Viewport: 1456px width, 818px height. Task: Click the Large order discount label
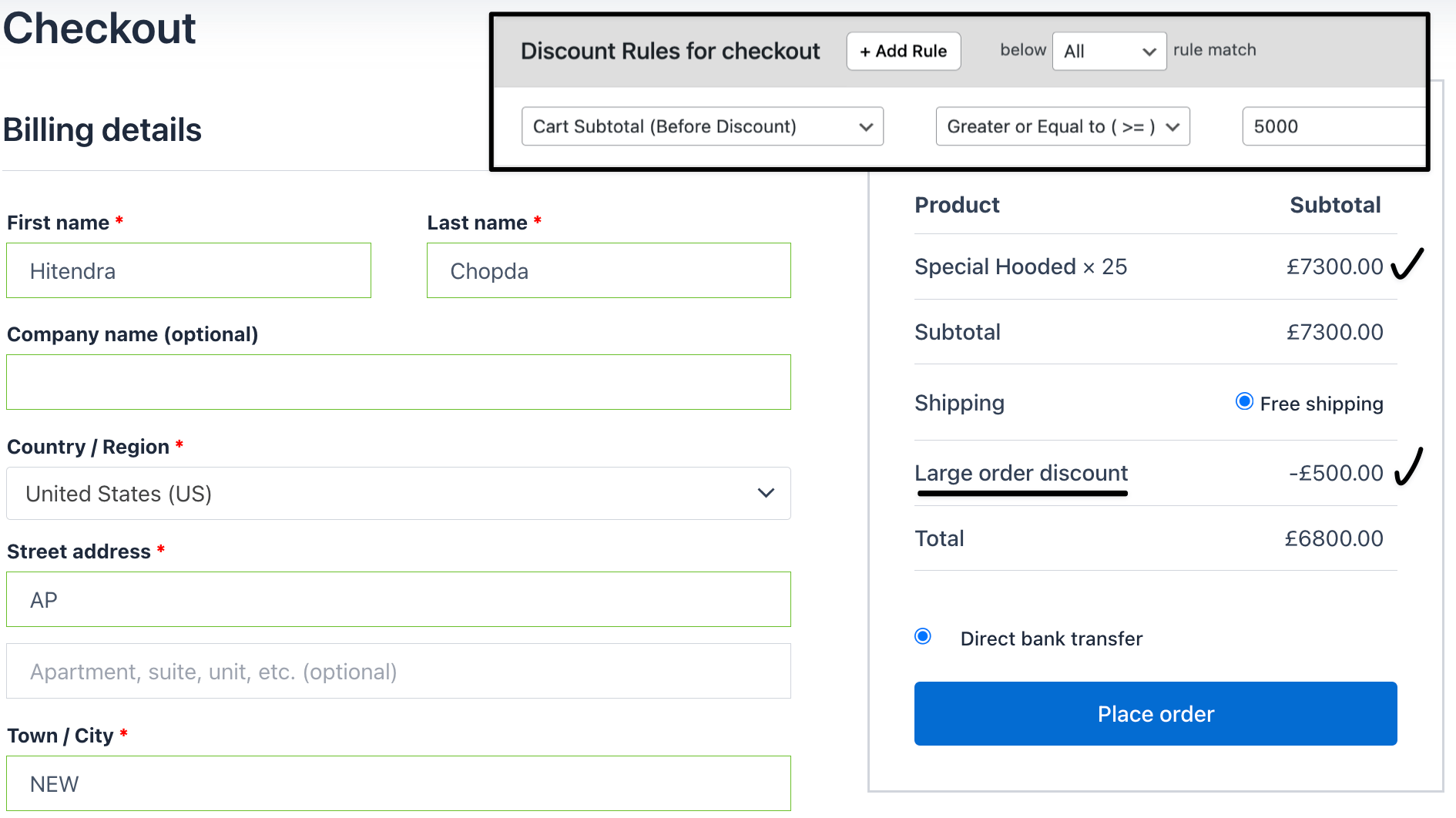[1021, 473]
